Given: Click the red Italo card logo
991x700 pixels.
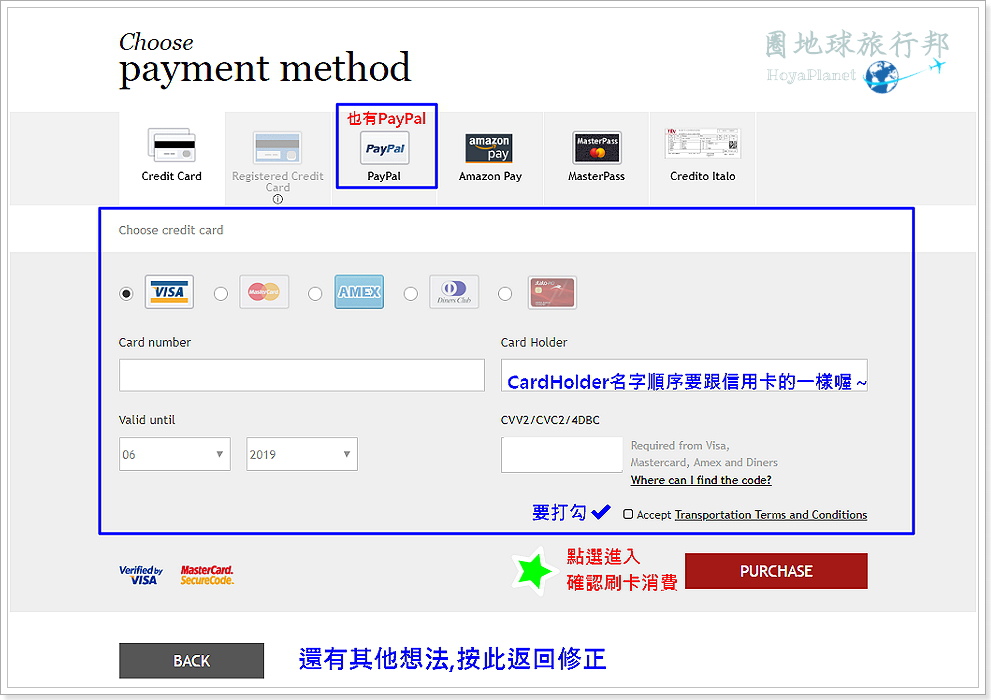Looking at the screenshot, I should pos(552,293).
